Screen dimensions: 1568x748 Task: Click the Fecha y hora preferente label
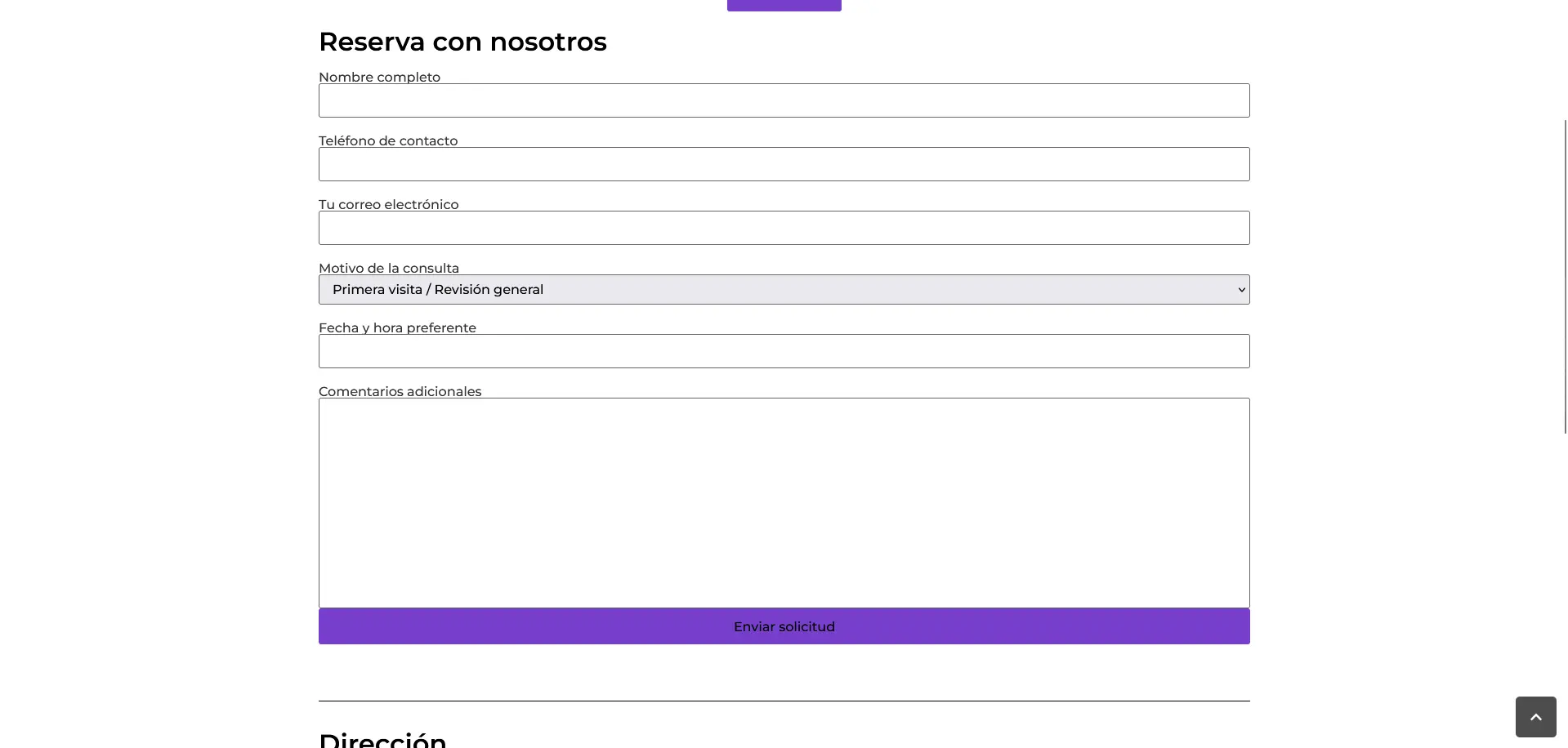pyautogui.click(x=397, y=327)
